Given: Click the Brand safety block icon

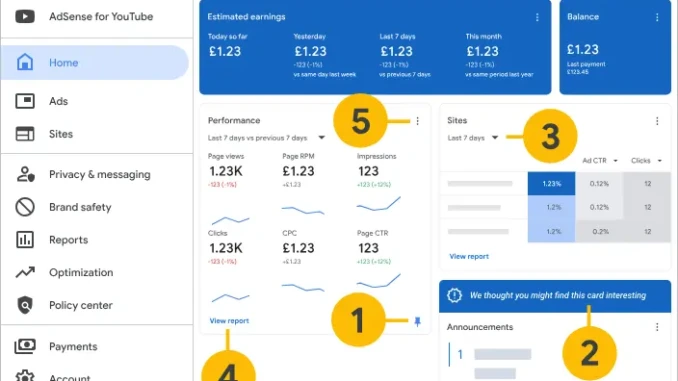Looking at the screenshot, I should click(x=25, y=207).
